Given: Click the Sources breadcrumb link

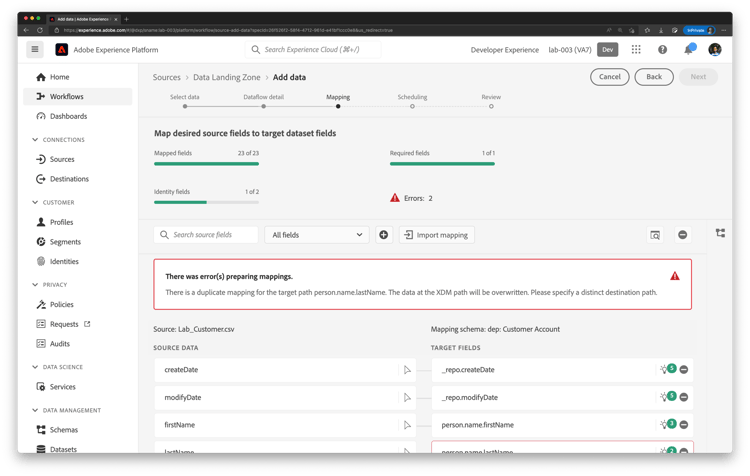Looking at the screenshot, I should coord(166,77).
